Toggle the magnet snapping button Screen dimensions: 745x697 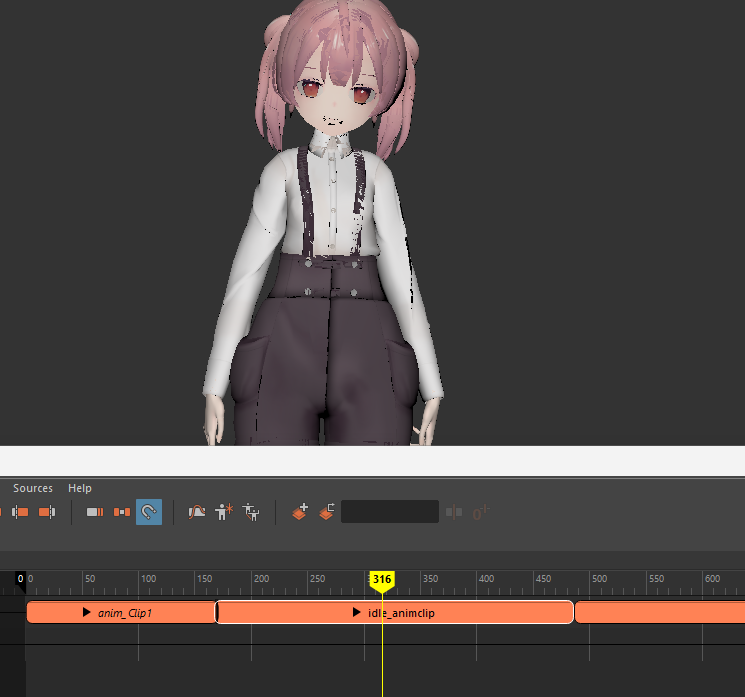coord(149,512)
